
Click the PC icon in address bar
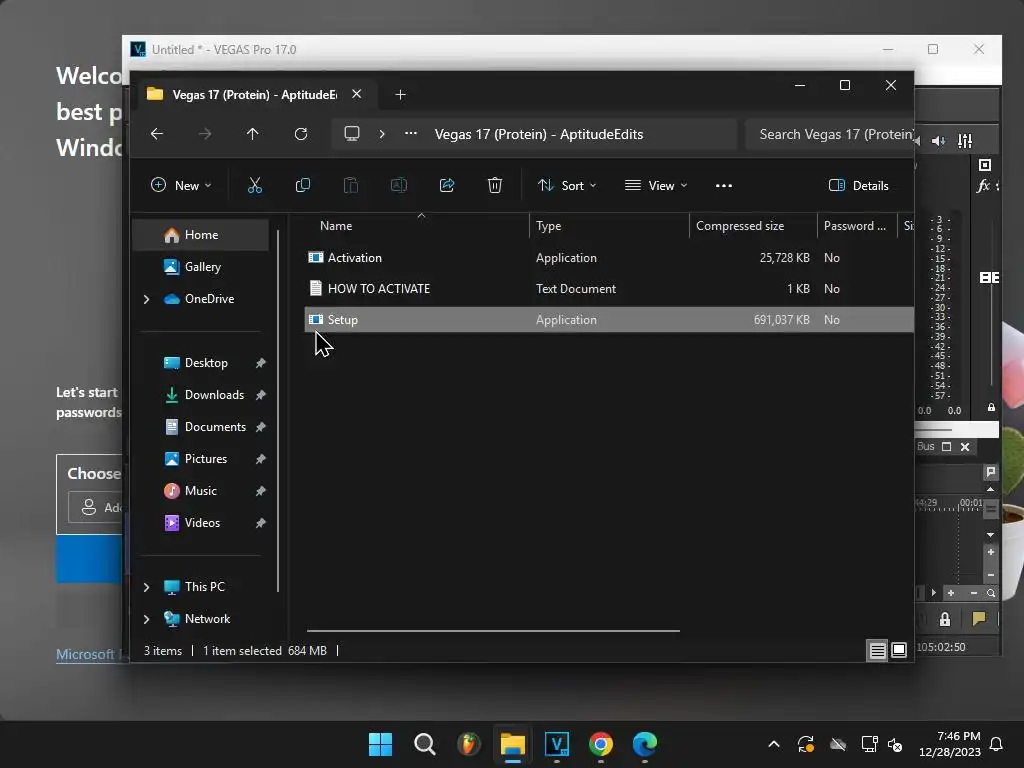[352, 134]
